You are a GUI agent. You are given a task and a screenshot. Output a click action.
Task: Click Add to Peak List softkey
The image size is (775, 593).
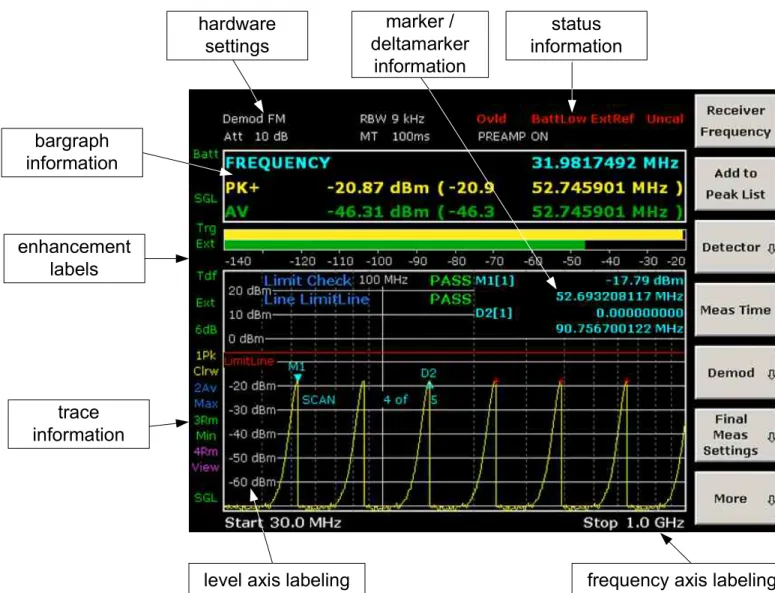click(735, 184)
